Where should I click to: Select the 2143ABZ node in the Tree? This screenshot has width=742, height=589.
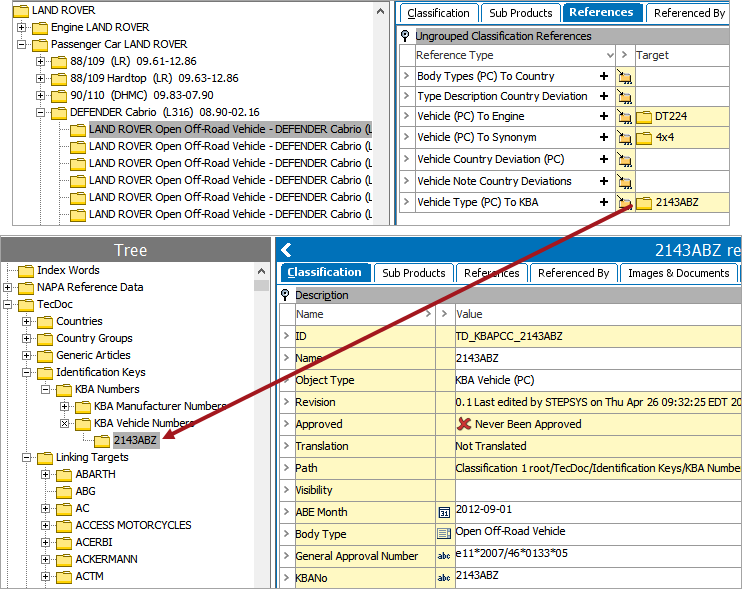click(x=135, y=440)
